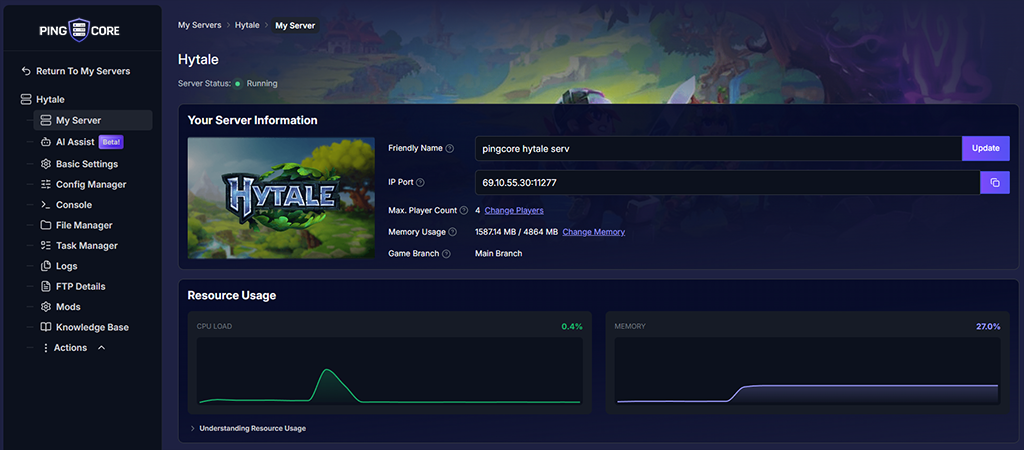
Task: Open Task Manager page
Action: pyautogui.click(x=87, y=246)
